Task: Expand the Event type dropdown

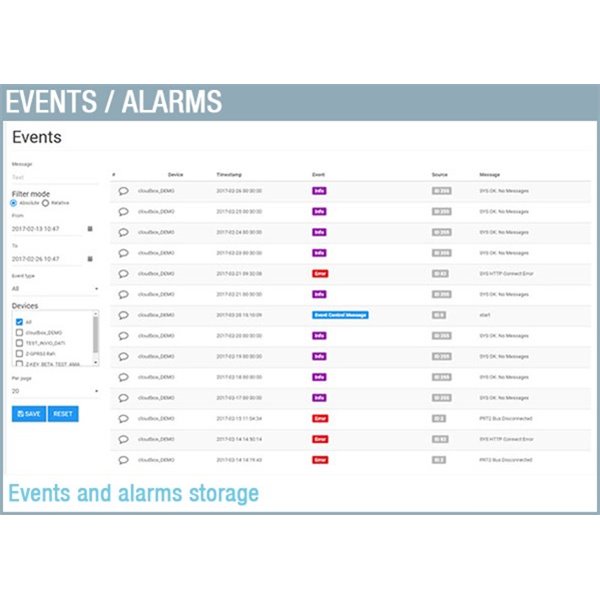Action: point(55,289)
